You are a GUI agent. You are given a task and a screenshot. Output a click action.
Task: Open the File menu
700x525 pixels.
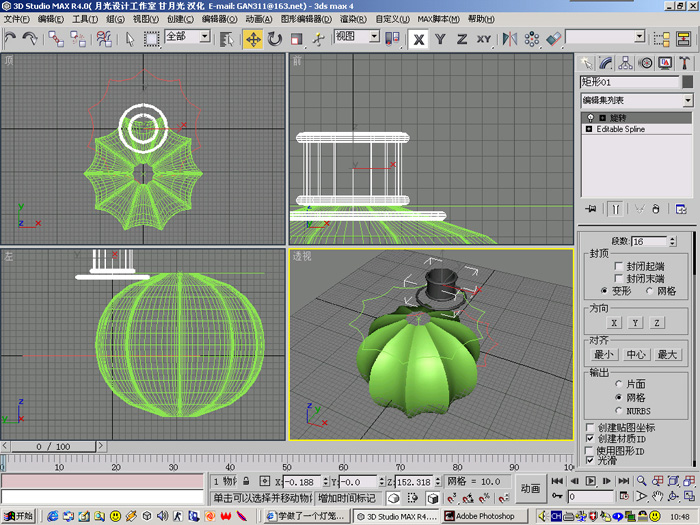[x=17, y=19]
